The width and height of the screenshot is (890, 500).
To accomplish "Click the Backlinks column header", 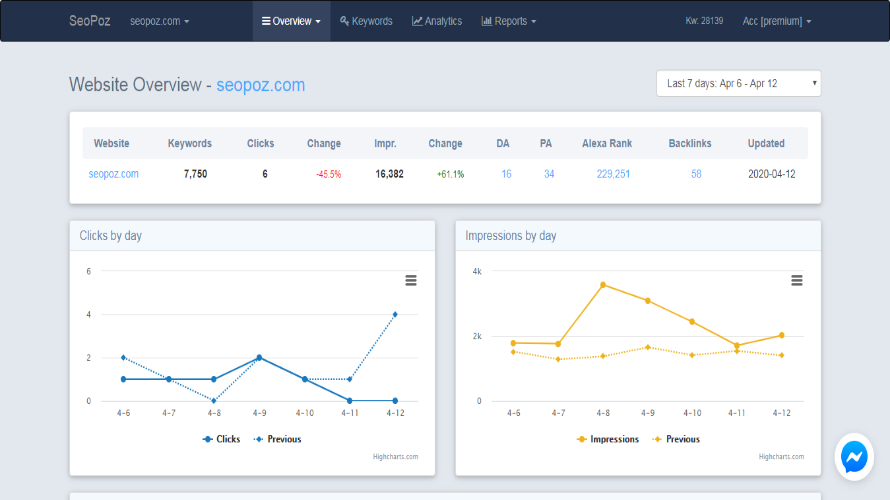I will click(x=690, y=144).
